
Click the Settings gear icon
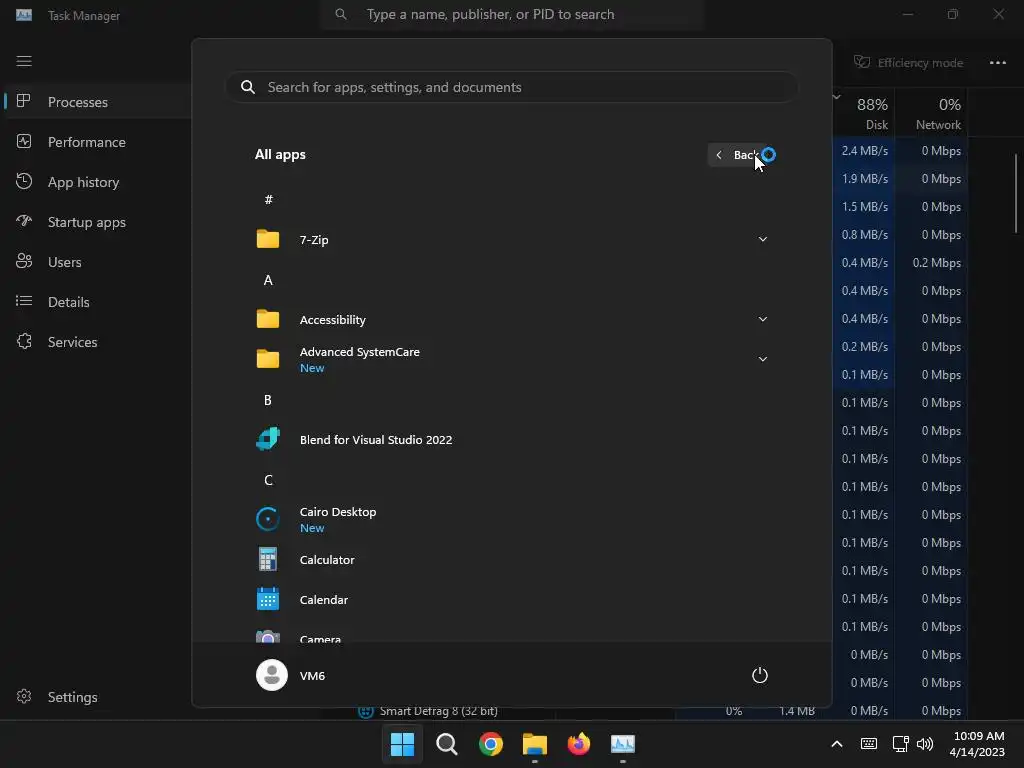click(24, 696)
